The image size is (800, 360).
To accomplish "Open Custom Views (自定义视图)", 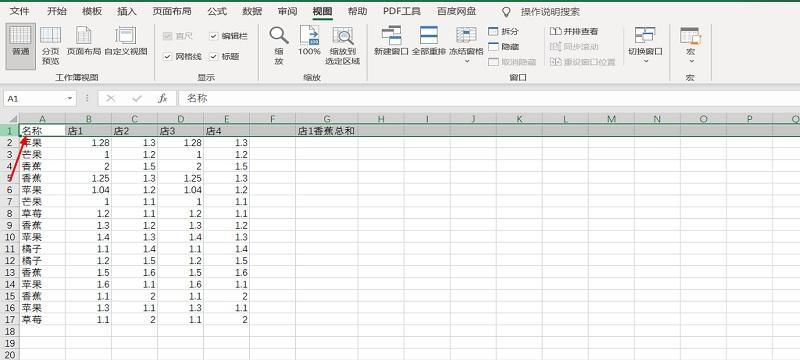I will 126,41.
